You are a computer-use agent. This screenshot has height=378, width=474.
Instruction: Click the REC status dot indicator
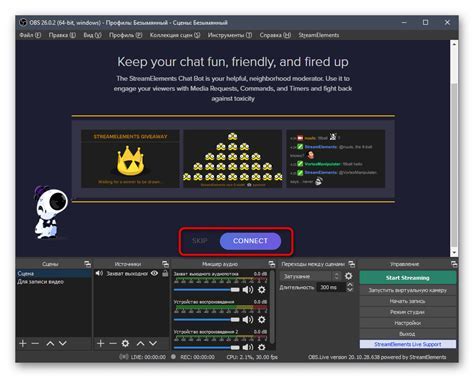click(173, 357)
